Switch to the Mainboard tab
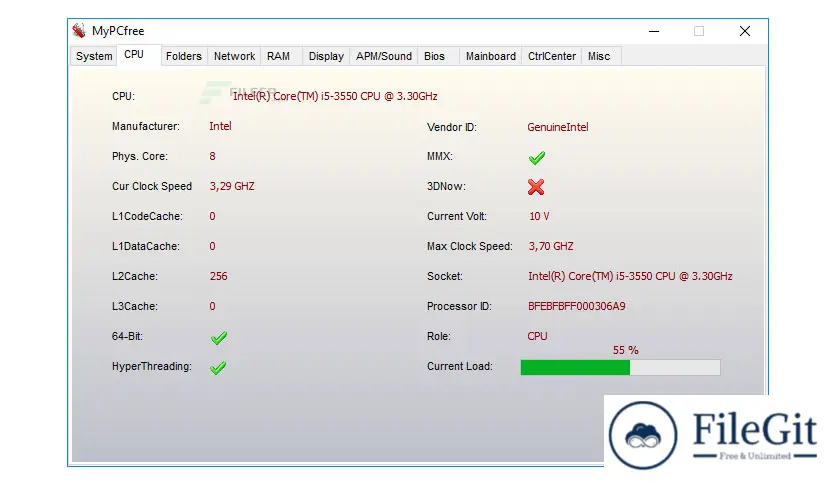836x484 pixels. 491,57
